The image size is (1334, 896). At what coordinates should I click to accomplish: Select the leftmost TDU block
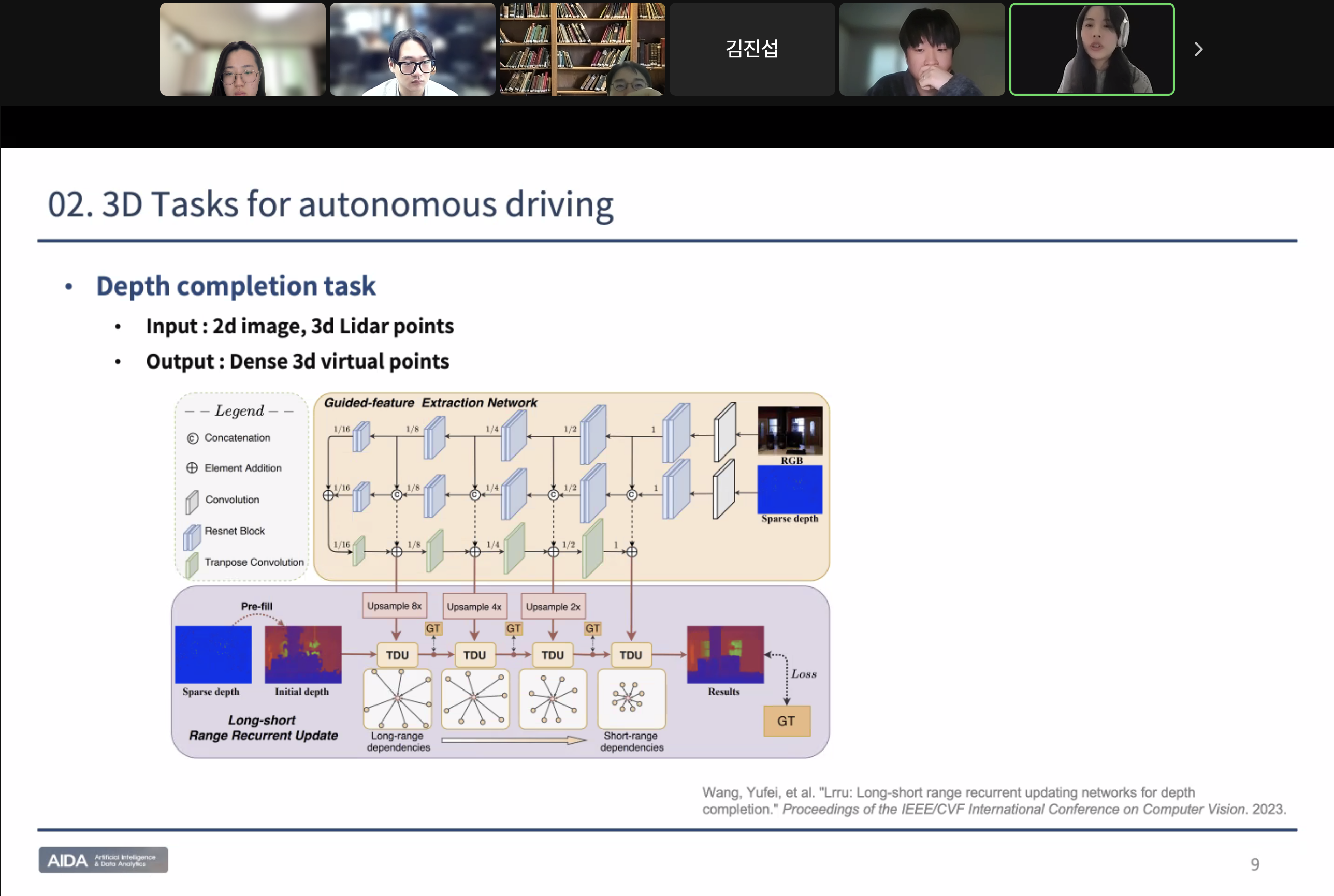click(398, 655)
